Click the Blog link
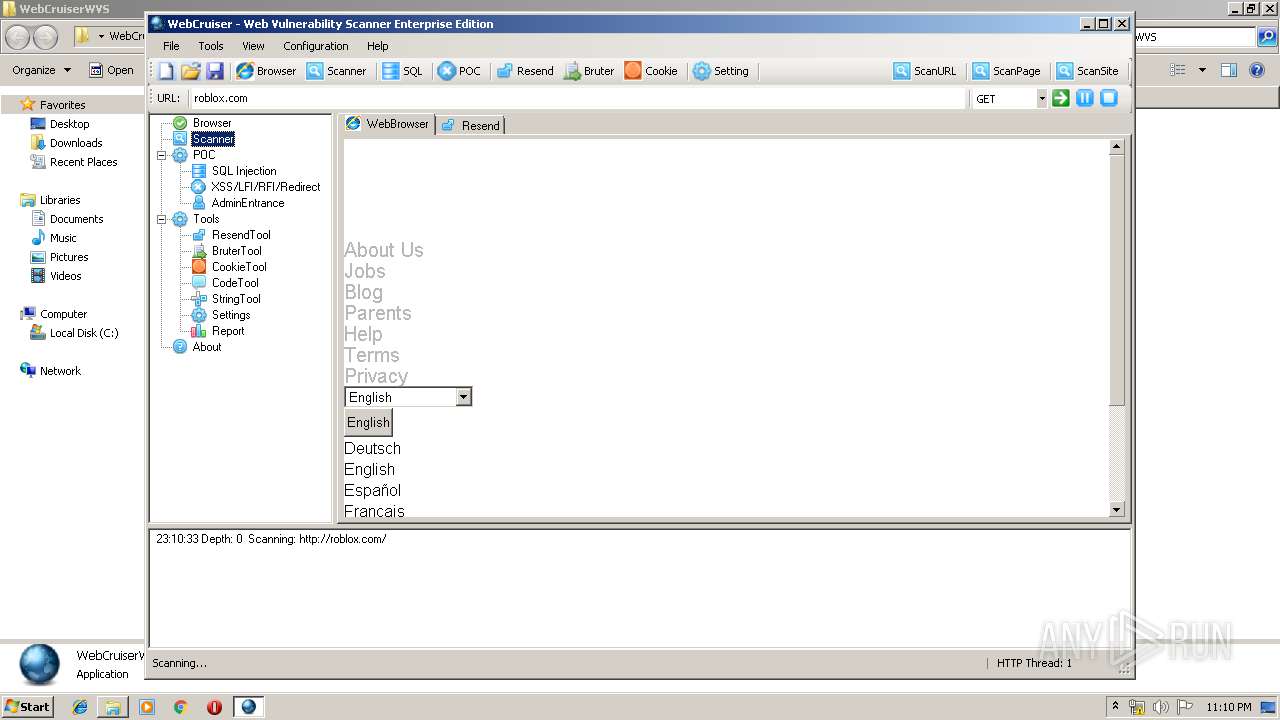 point(364,292)
